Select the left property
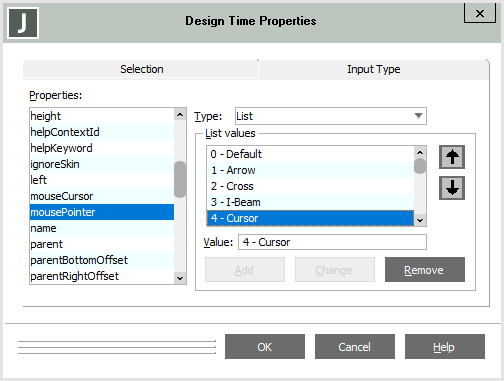The image size is (504, 381). pos(102,180)
